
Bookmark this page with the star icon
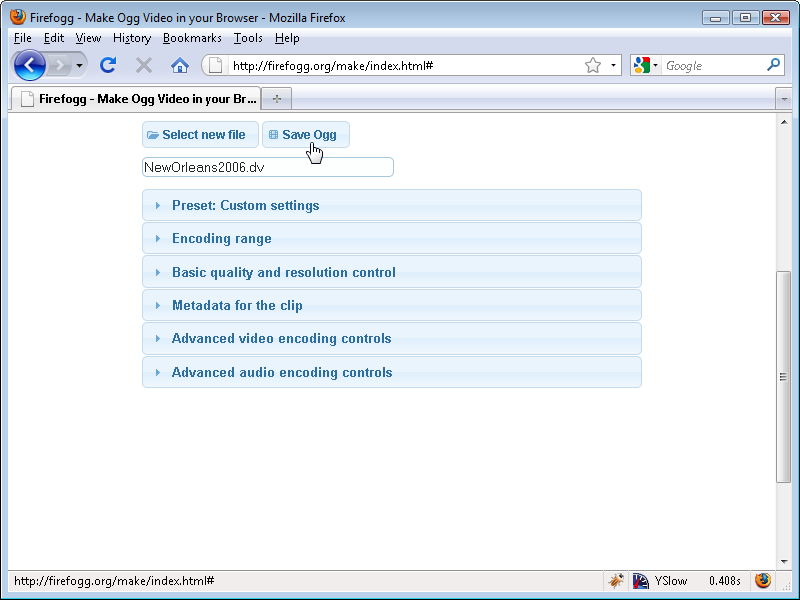[593, 66]
